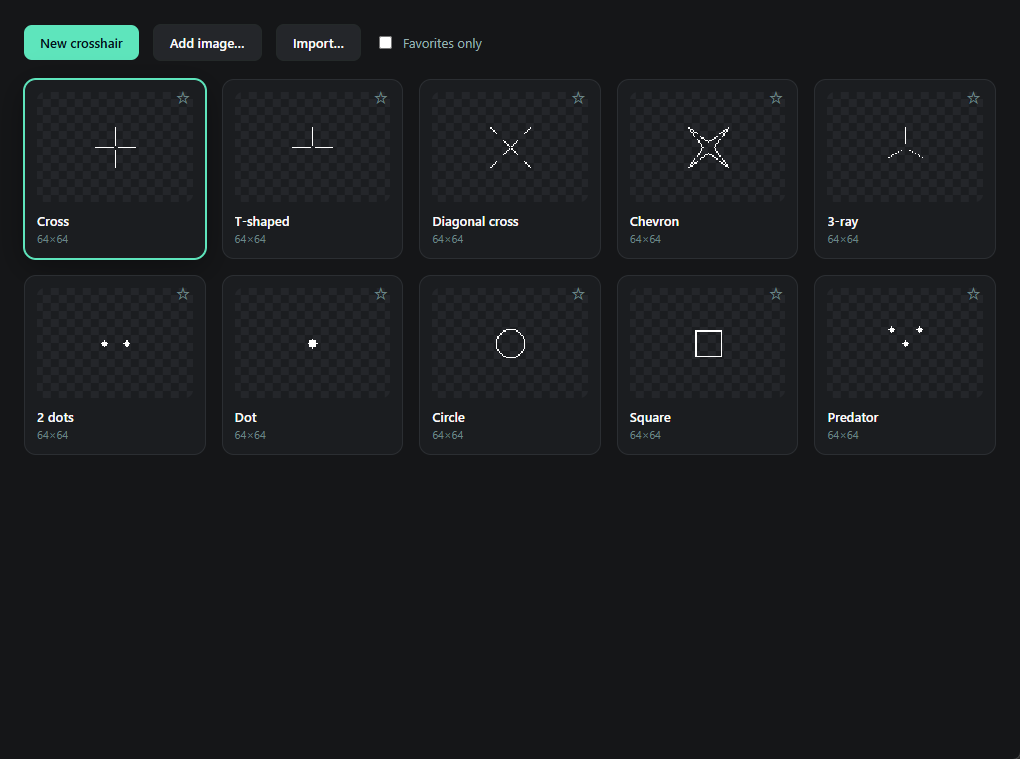This screenshot has height=759, width=1020.
Task: Favorite the Square crosshair
Action: [776, 294]
